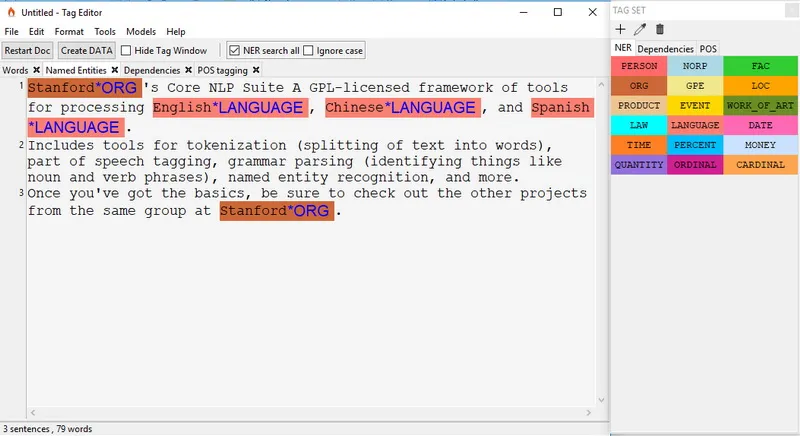The height and width of the screenshot is (436, 800).
Task: Switch to the Dependencies document tab
Action: (x=152, y=70)
